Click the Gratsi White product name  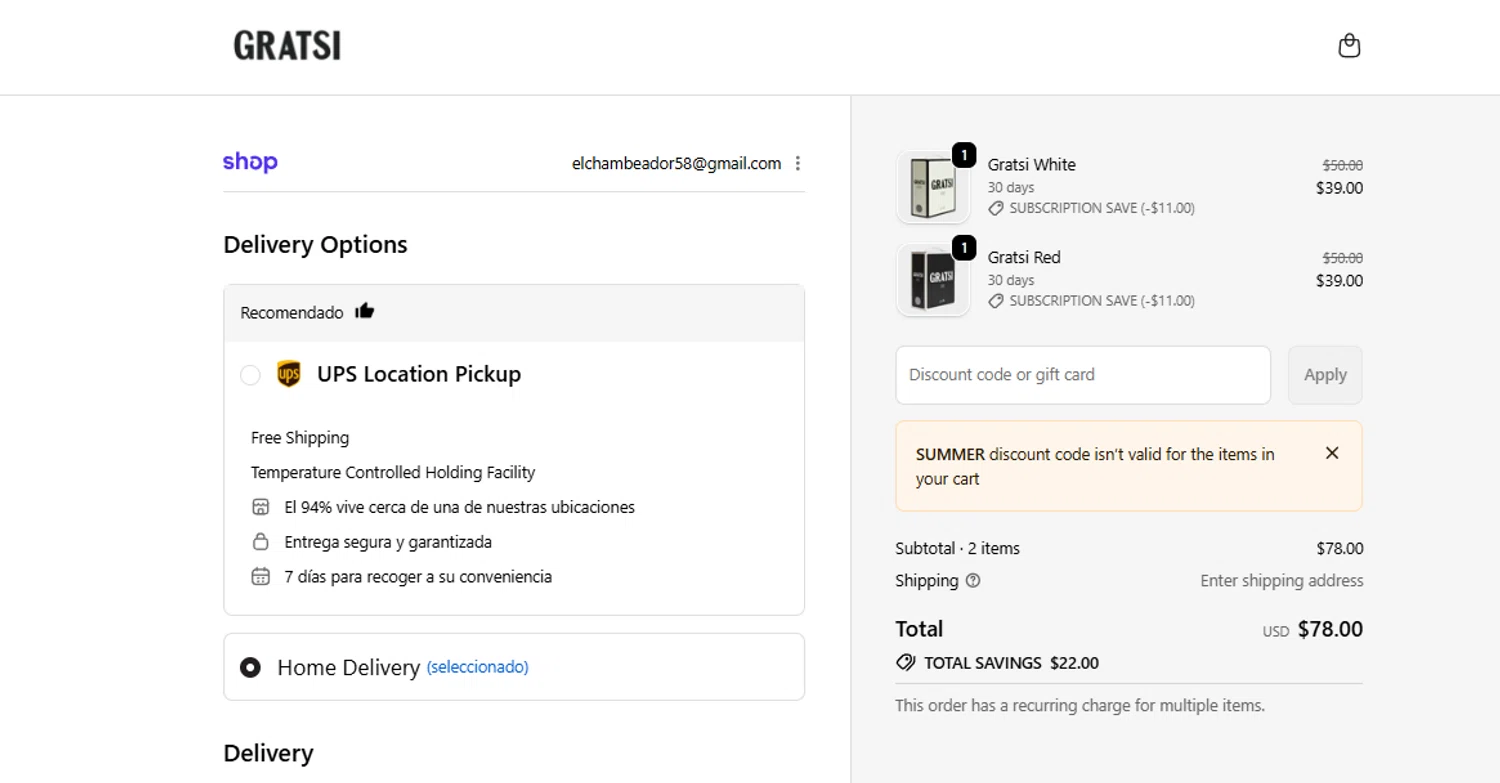1032,165
